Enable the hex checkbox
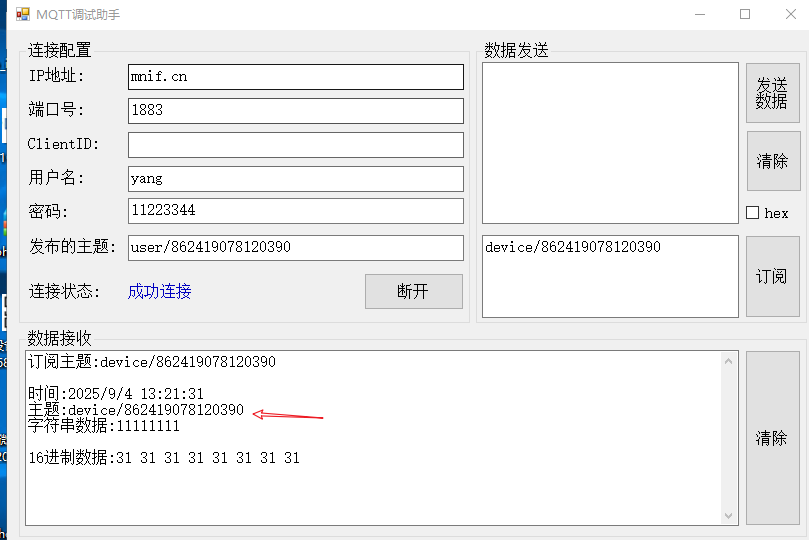The height and width of the screenshot is (540, 809). [x=753, y=212]
